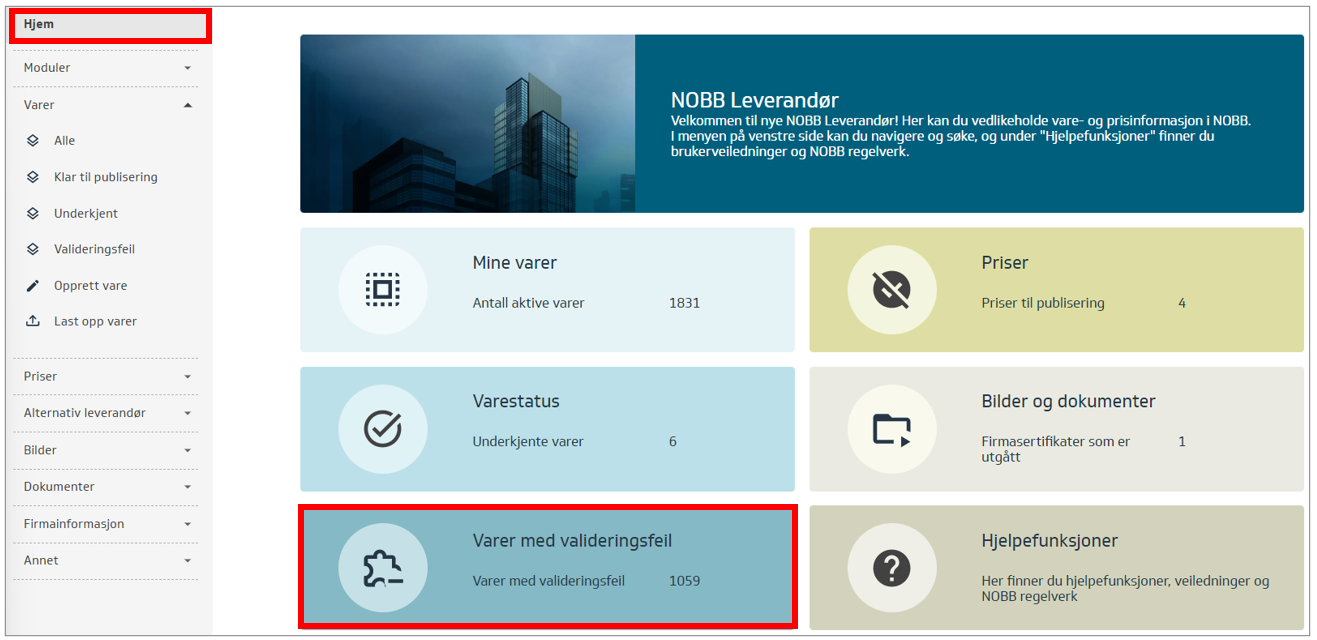Click the Priser crossed-out tag icon
Screen dimensions: 1317x640
click(891, 290)
